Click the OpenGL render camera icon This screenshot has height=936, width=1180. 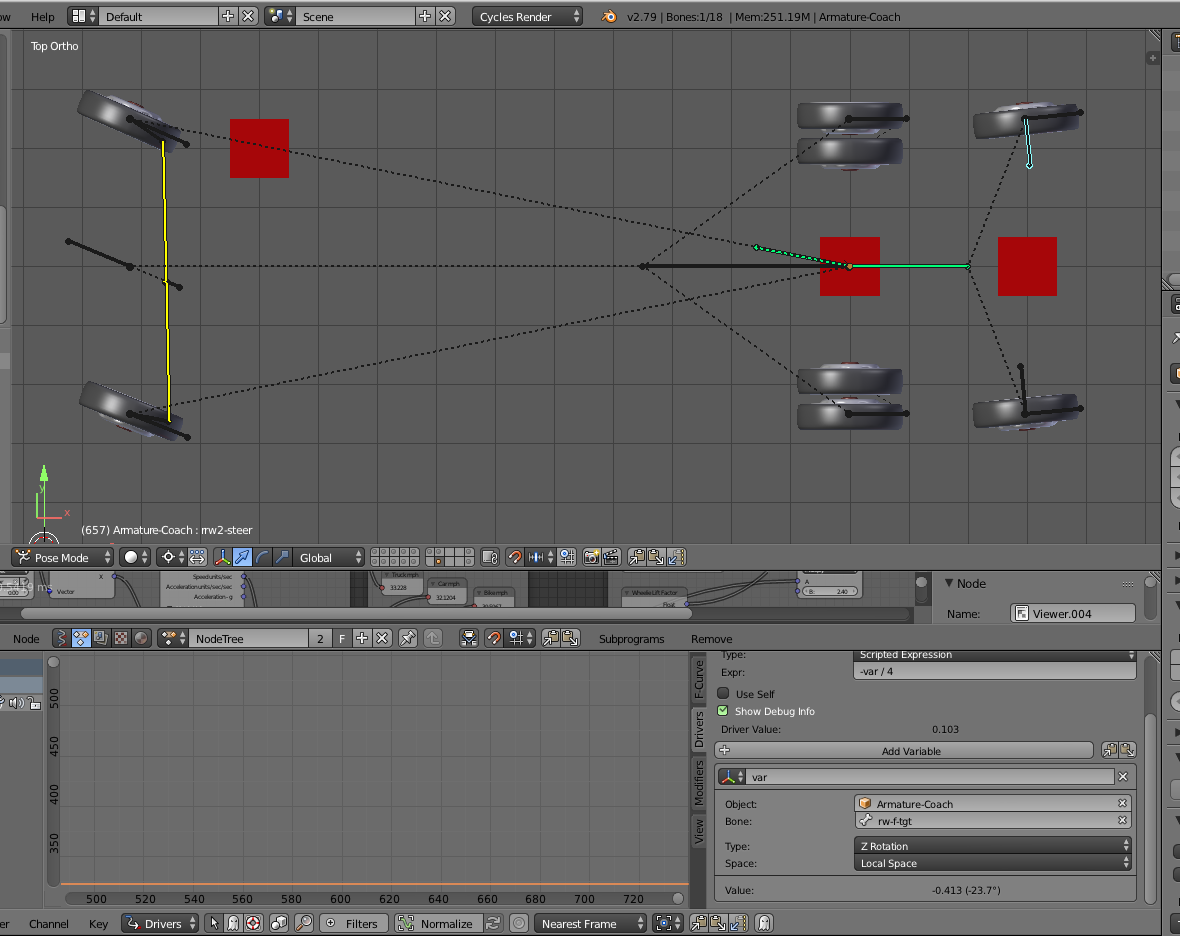point(591,558)
